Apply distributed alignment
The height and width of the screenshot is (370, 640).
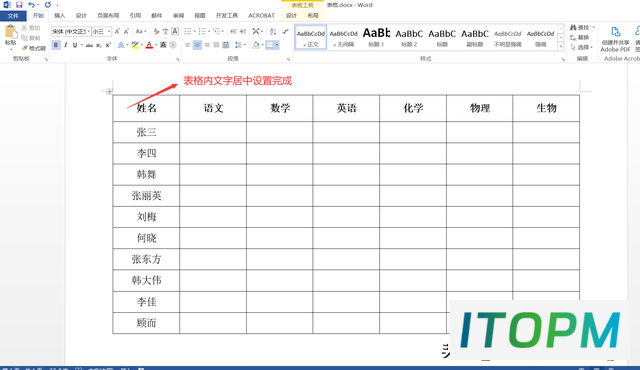[225, 45]
